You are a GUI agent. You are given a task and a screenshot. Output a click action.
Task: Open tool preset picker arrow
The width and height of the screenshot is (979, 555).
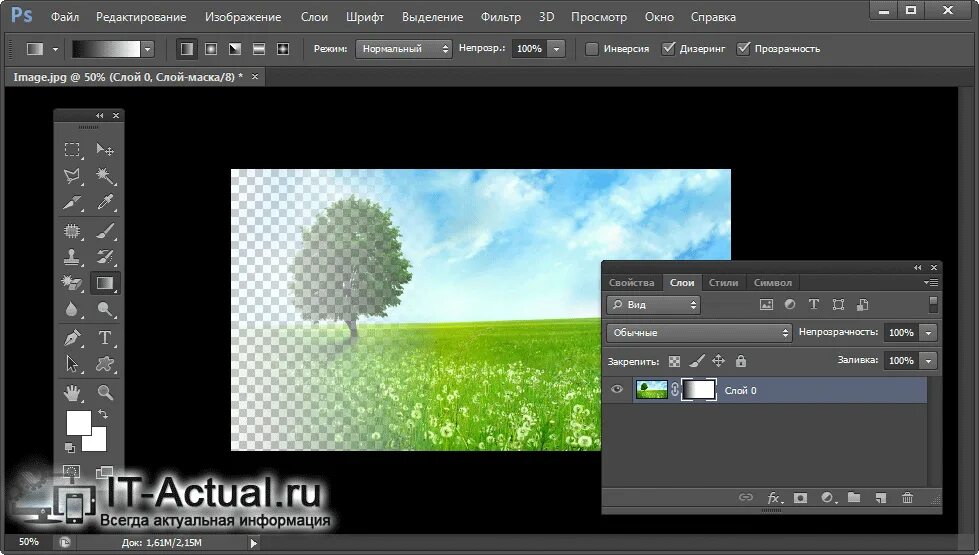click(55, 49)
